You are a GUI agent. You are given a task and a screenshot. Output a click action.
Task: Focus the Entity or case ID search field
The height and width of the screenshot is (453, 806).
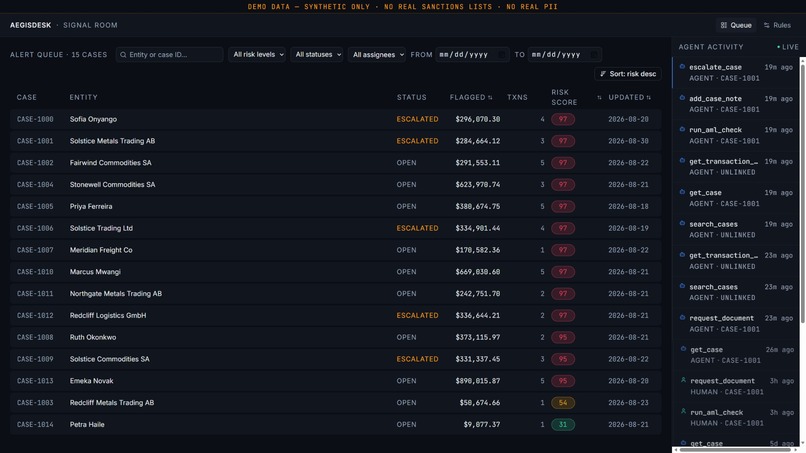[x=170, y=55]
